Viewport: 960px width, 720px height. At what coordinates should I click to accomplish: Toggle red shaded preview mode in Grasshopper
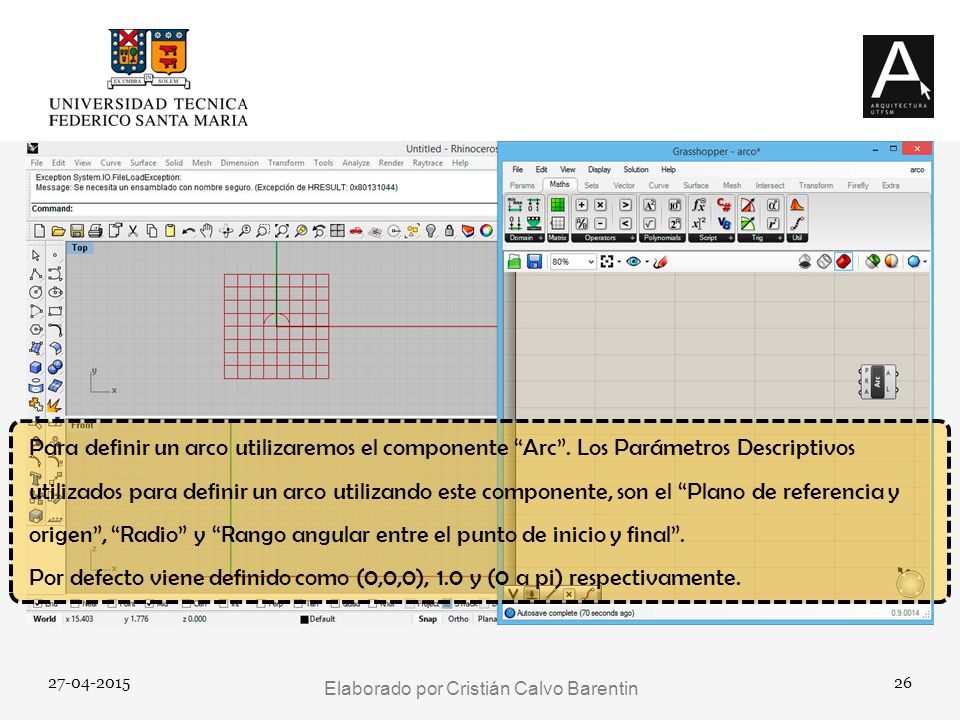[x=844, y=262]
